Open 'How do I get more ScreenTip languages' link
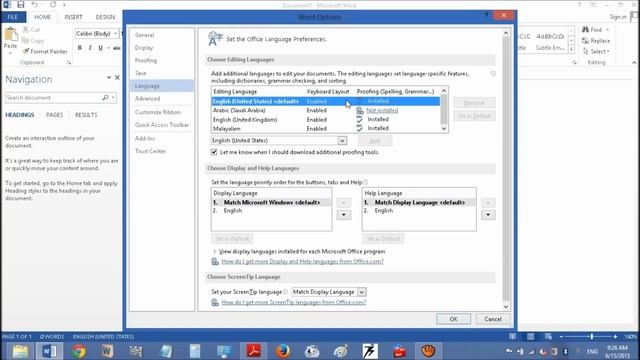 point(294,302)
